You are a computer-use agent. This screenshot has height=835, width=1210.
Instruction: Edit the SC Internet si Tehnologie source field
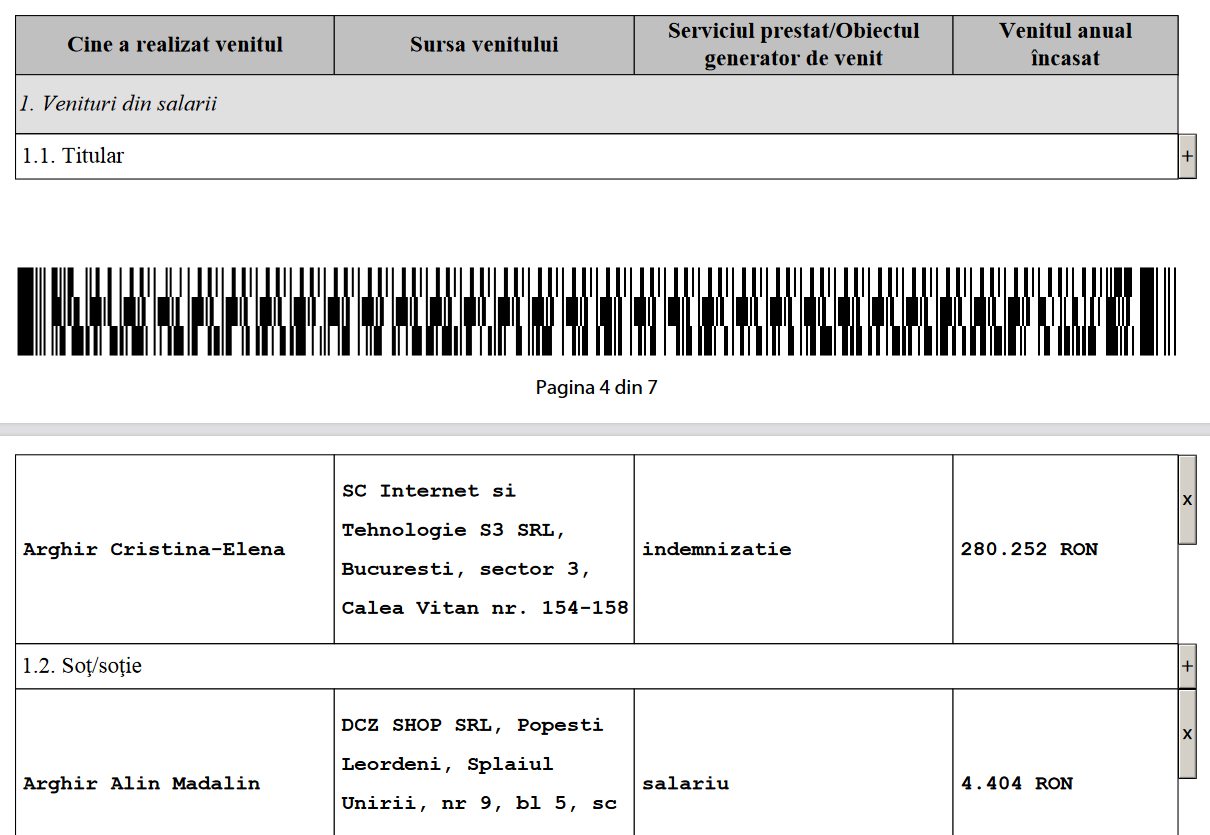pyautogui.click(x=484, y=549)
